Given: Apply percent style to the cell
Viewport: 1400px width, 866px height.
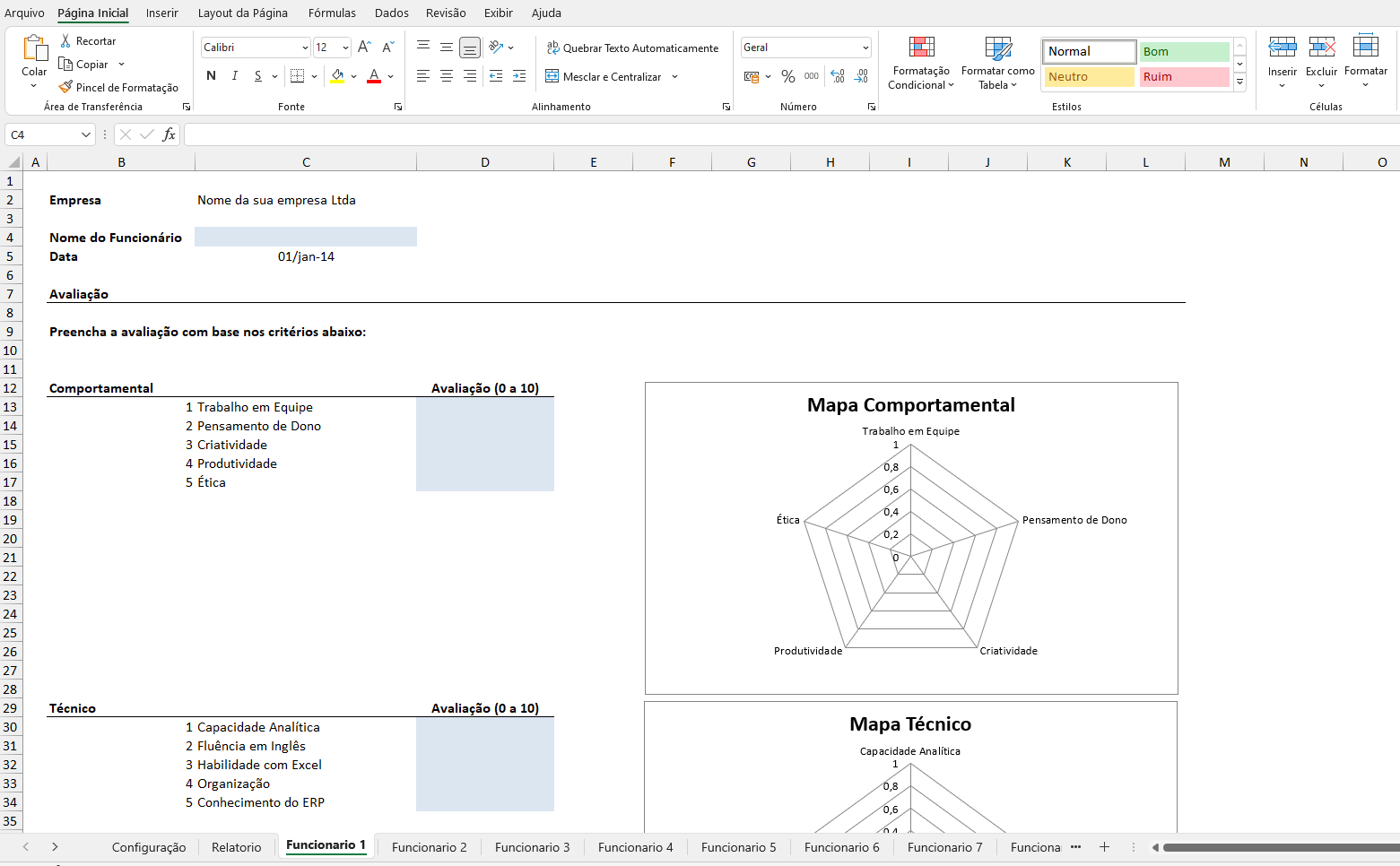Looking at the screenshot, I should point(787,77).
